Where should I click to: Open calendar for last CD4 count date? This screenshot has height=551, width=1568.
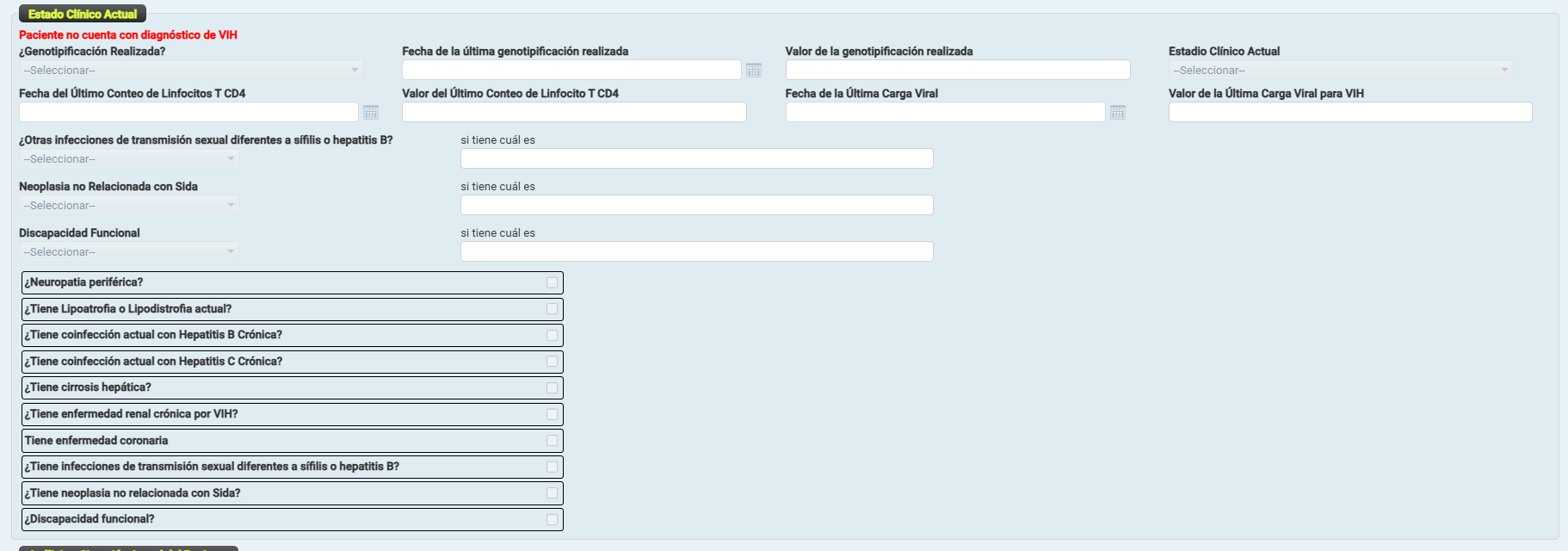(371, 113)
